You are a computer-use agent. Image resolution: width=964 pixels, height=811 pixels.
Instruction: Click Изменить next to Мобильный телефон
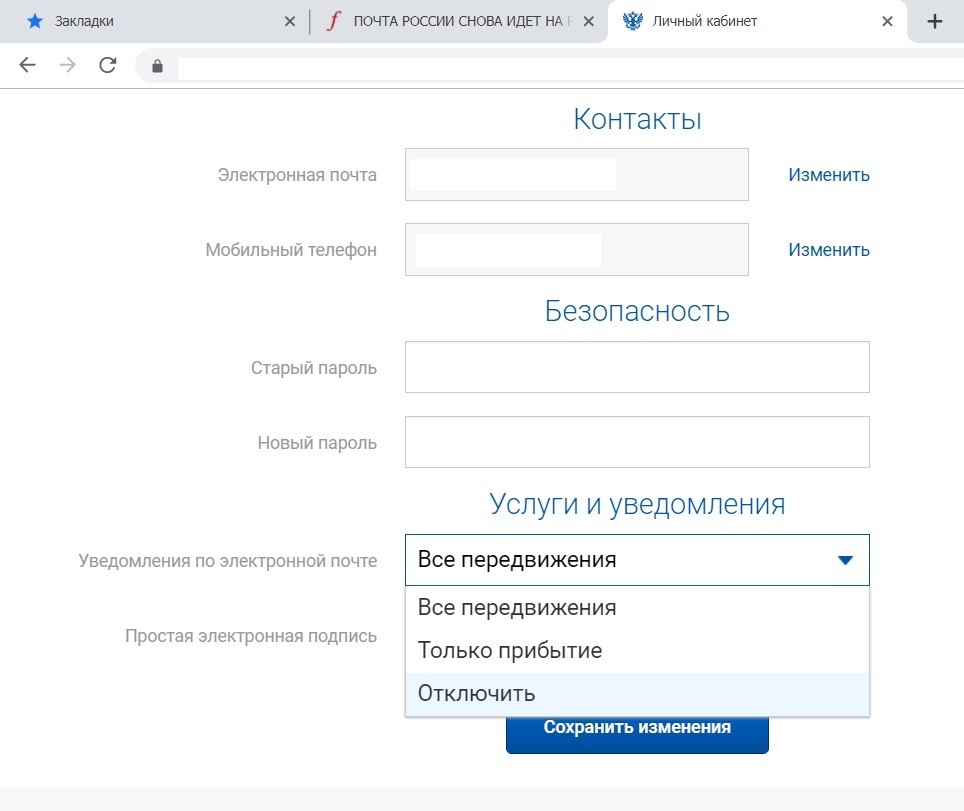click(828, 250)
